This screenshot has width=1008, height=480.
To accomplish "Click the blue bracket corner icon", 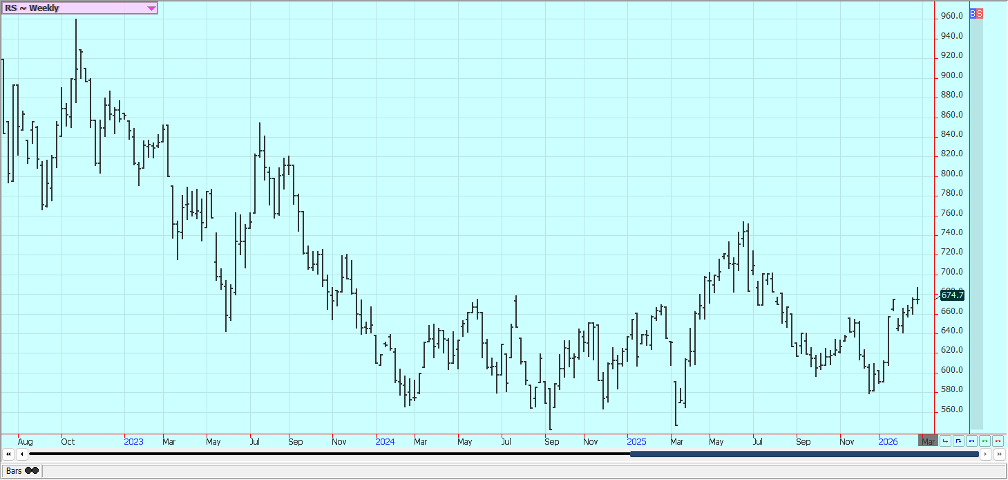I will click(958, 440).
